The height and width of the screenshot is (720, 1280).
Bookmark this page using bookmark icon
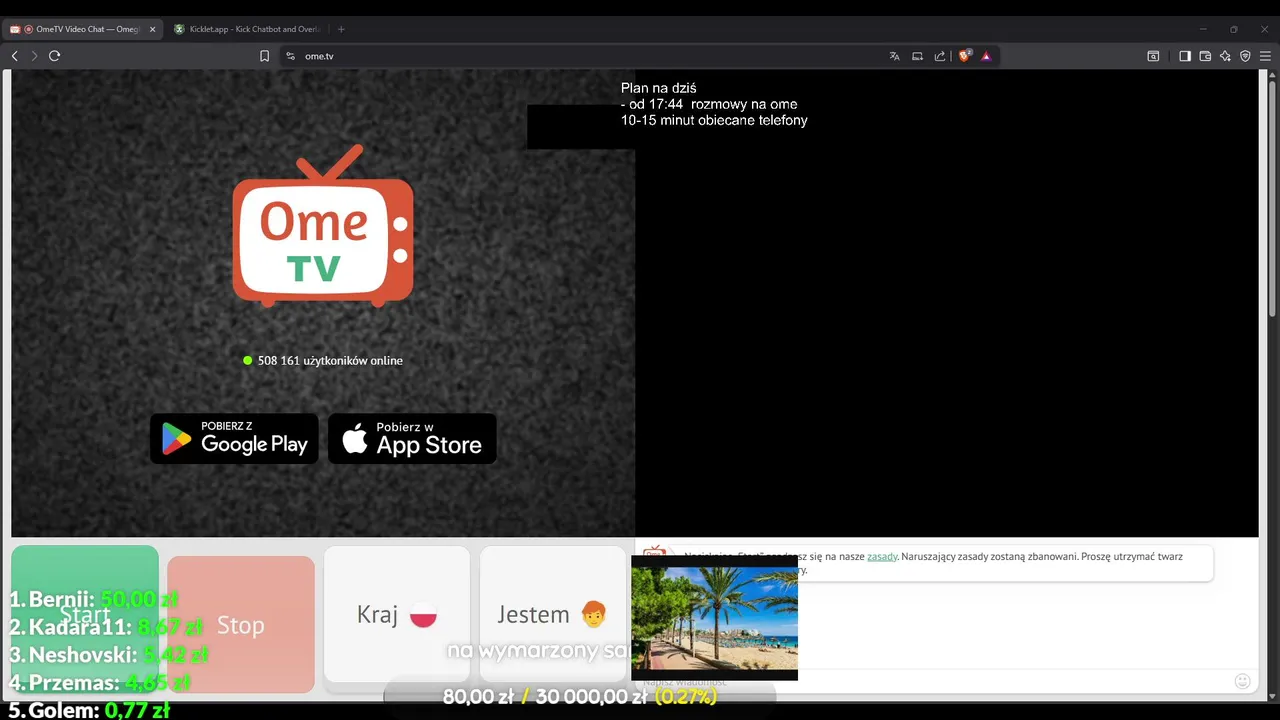point(265,56)
